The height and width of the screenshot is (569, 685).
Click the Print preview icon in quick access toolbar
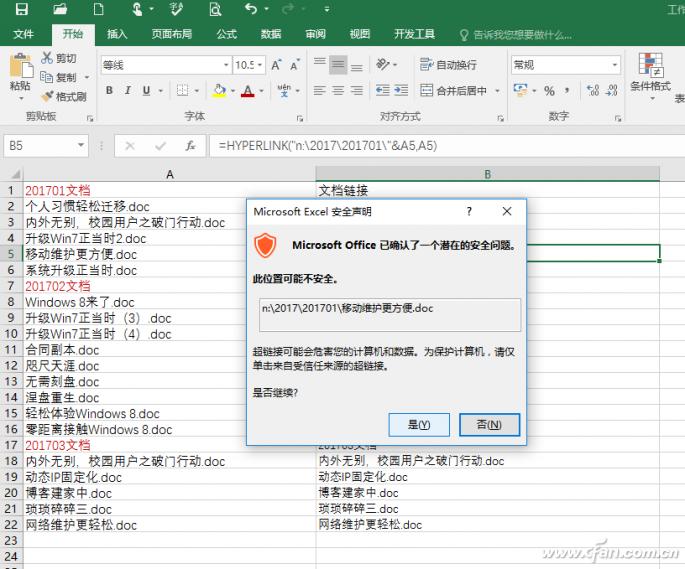(215, 9)
